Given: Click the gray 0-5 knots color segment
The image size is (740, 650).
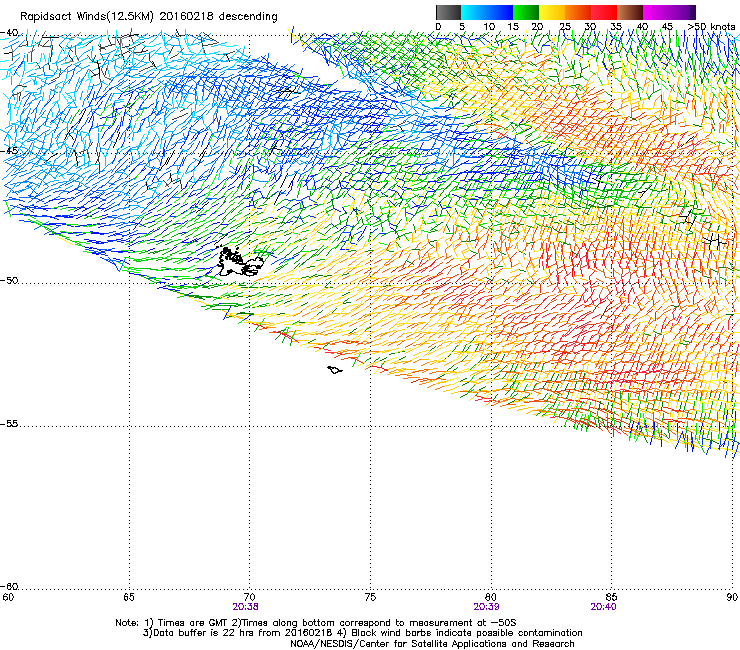Looking at the screenshot, I should click(448, 12).
